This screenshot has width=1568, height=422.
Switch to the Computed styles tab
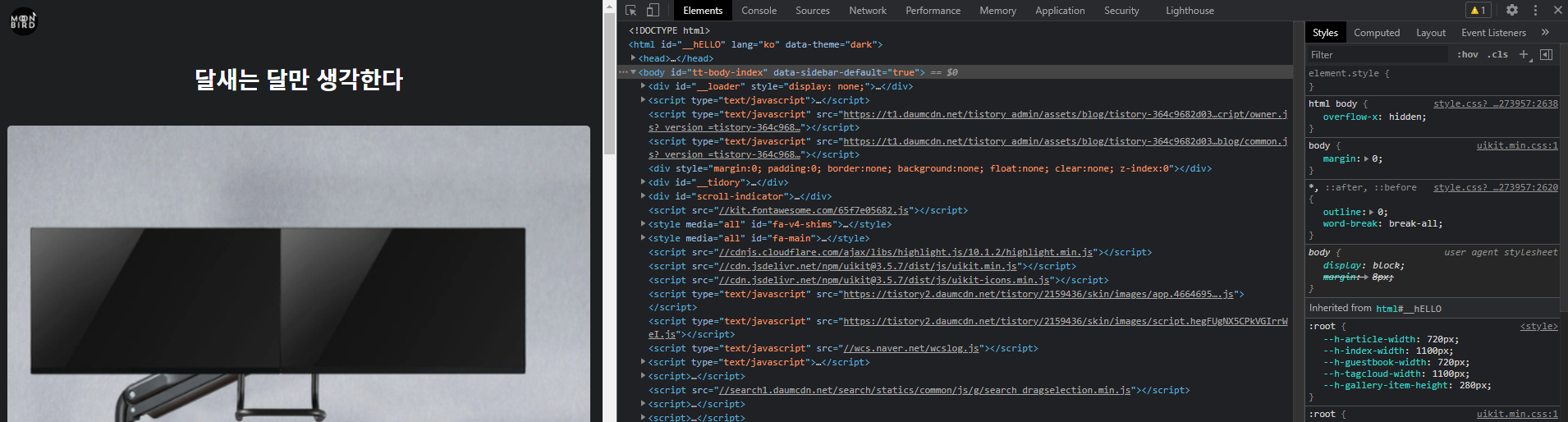pos(1377,33)
